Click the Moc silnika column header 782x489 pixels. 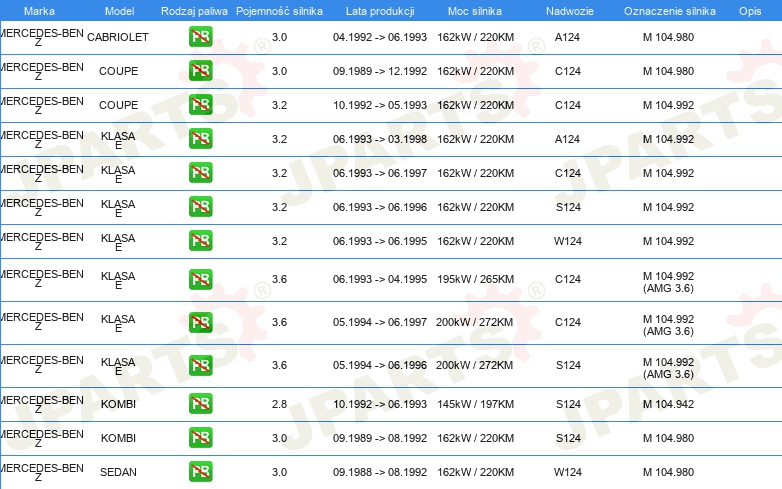[x=475, y=11]
